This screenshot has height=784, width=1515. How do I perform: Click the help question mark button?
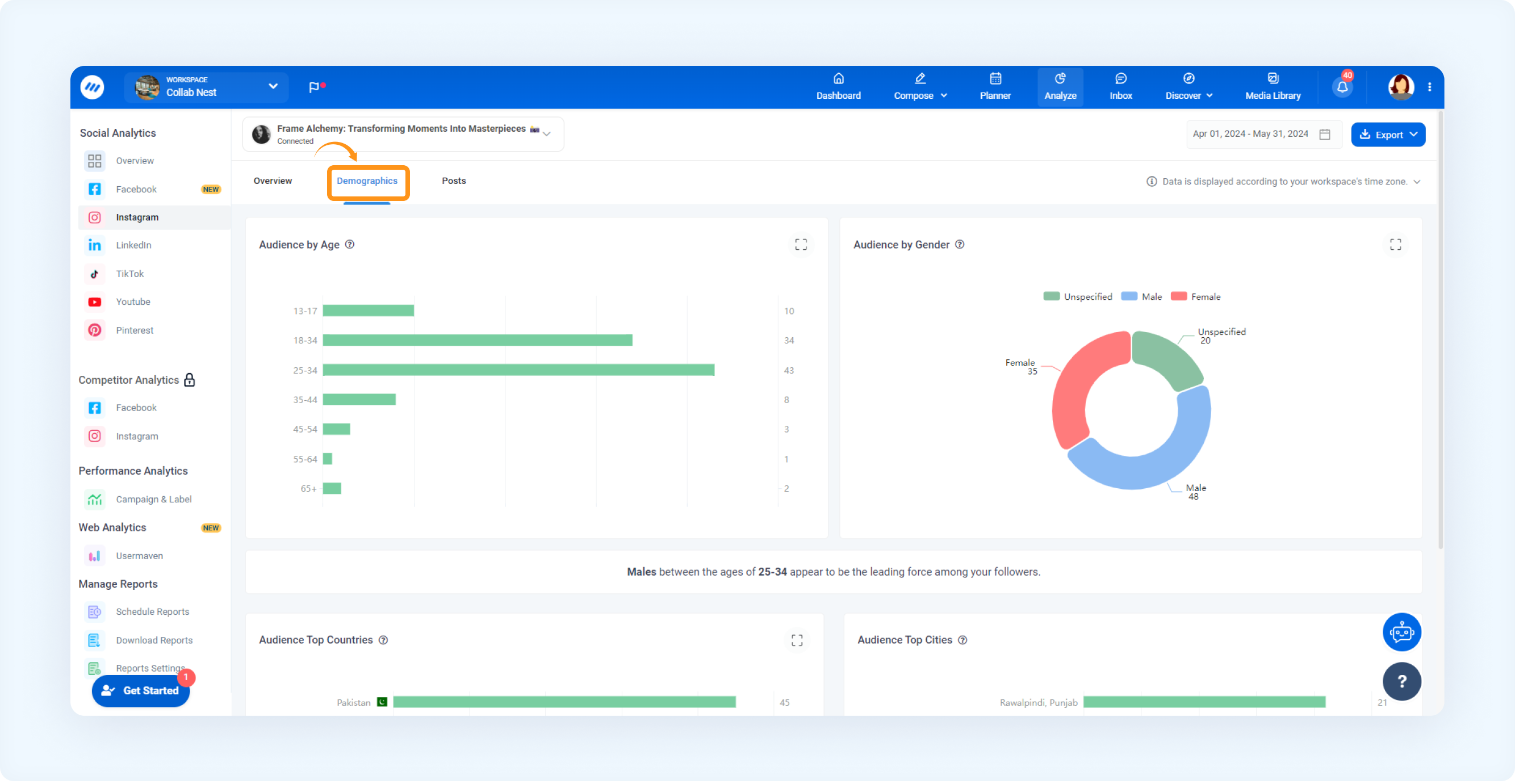coord(1401,682)
